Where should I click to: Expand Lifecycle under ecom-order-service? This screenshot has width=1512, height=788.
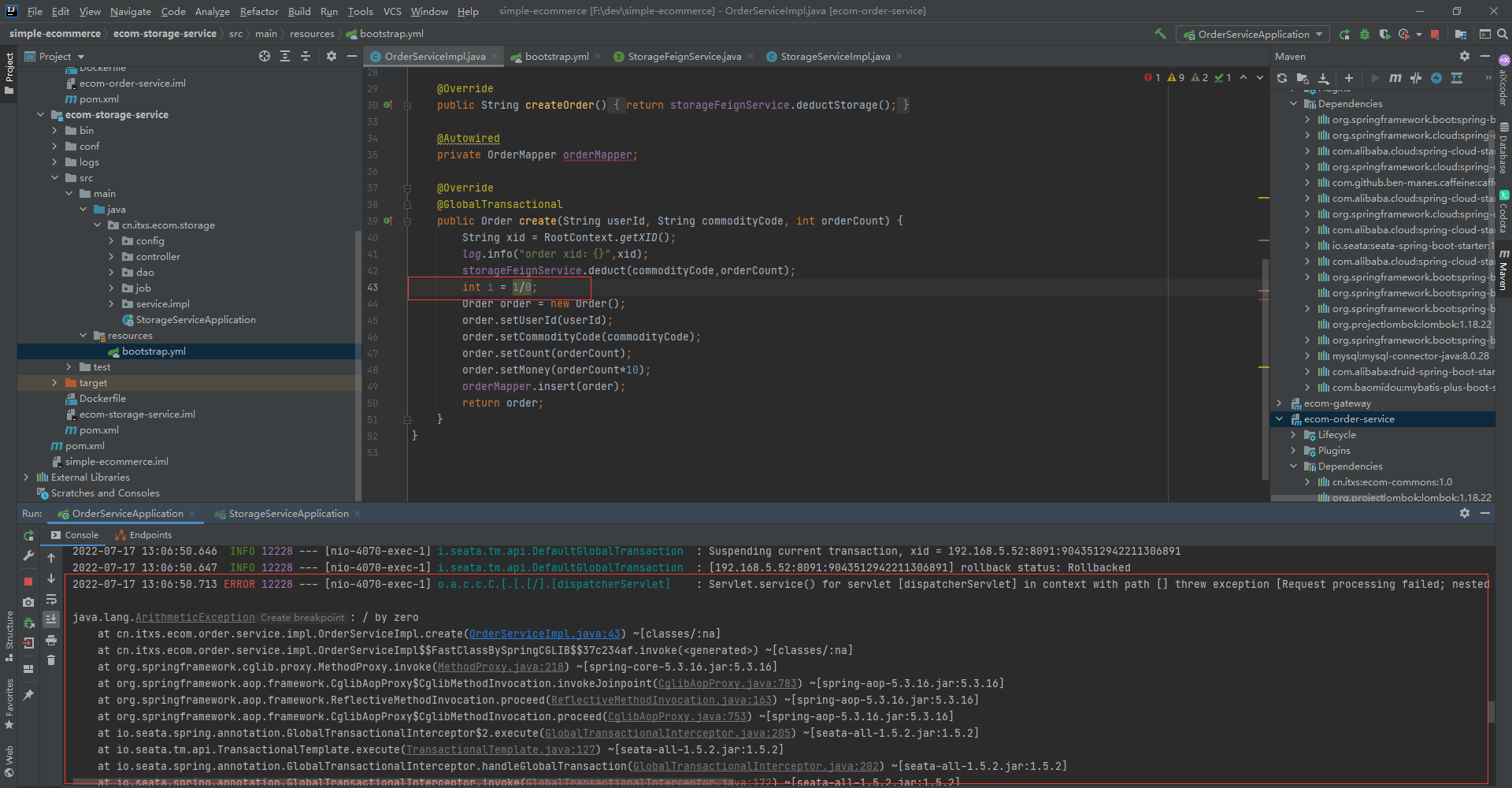click(x=1293, y=435)
